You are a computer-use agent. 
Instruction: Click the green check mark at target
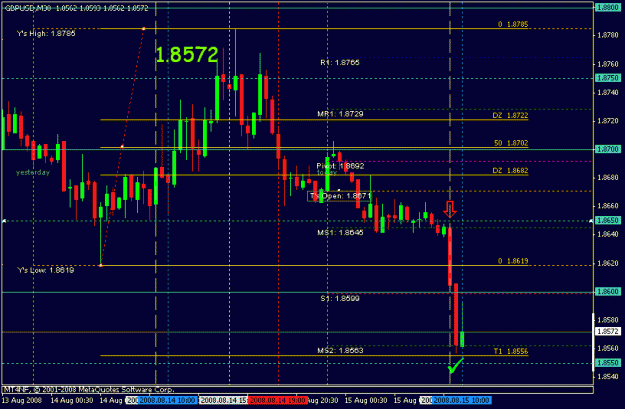(455, 365)
